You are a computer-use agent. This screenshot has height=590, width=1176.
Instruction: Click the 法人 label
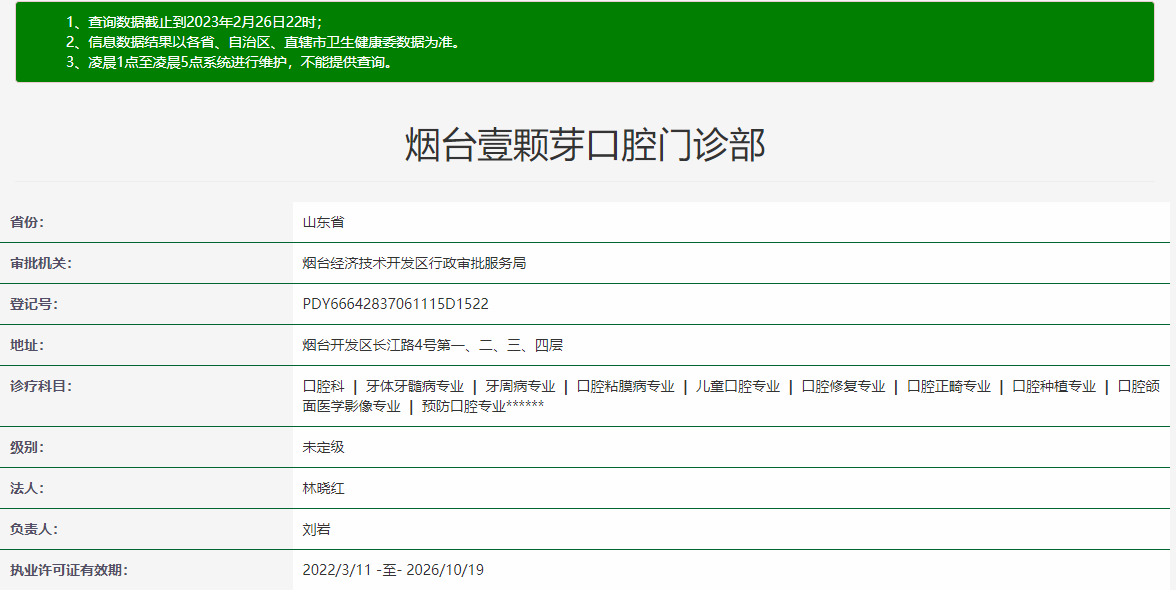coord(27,489)
